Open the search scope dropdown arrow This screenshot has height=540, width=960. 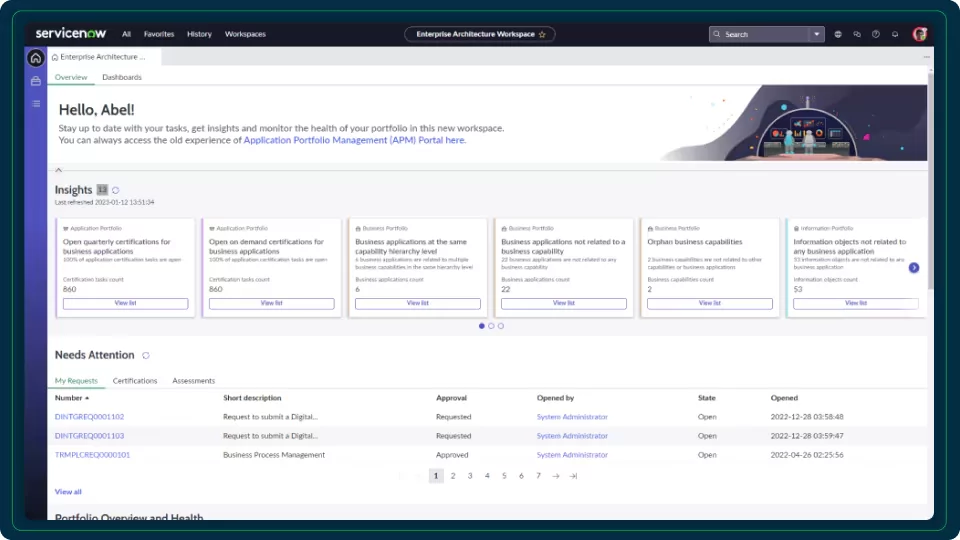816,34
